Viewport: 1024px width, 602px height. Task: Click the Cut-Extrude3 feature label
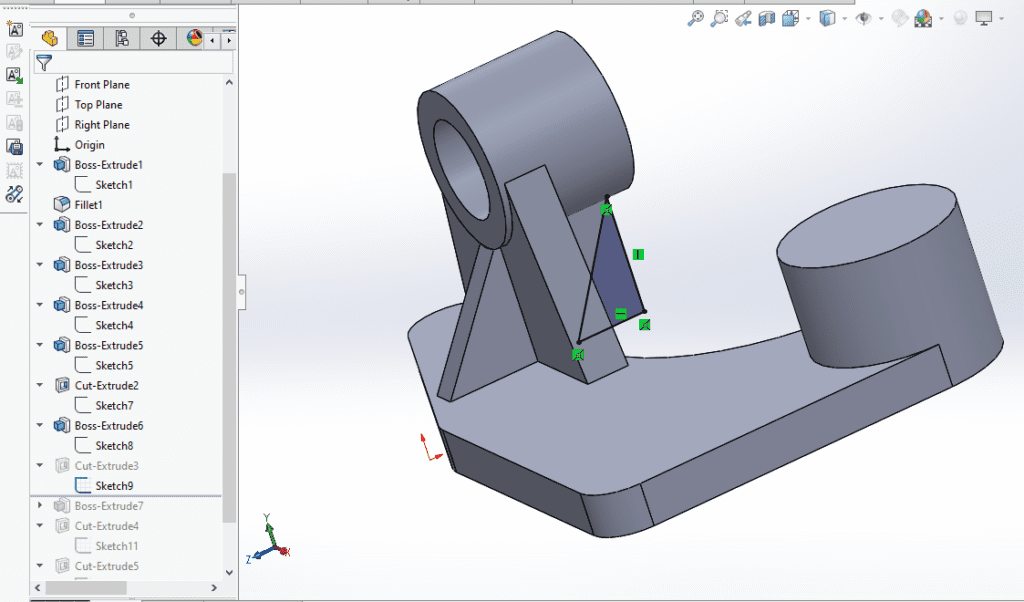(106, 466)
